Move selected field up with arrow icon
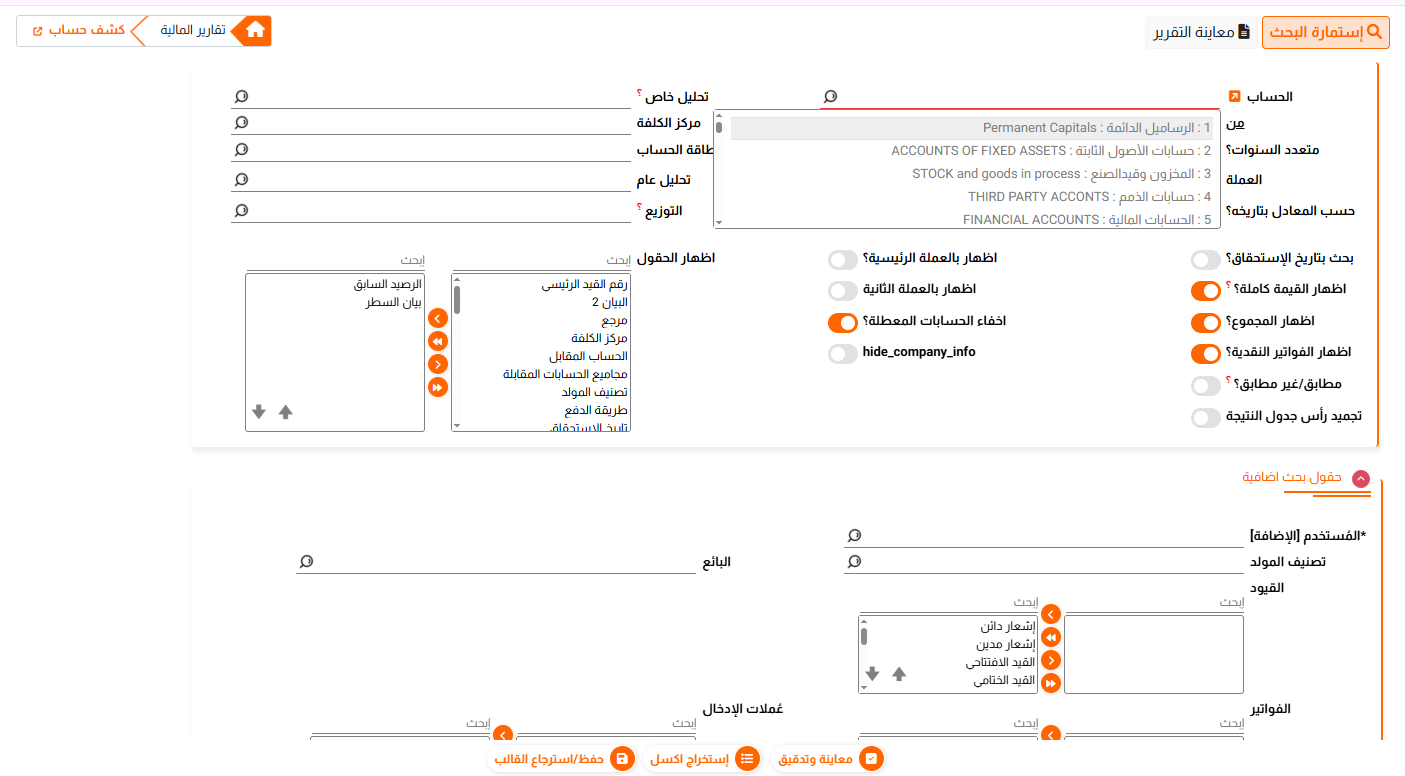The height and width of the screenshot is (776, 1405). pyautogui.click(x=285, y=412)
